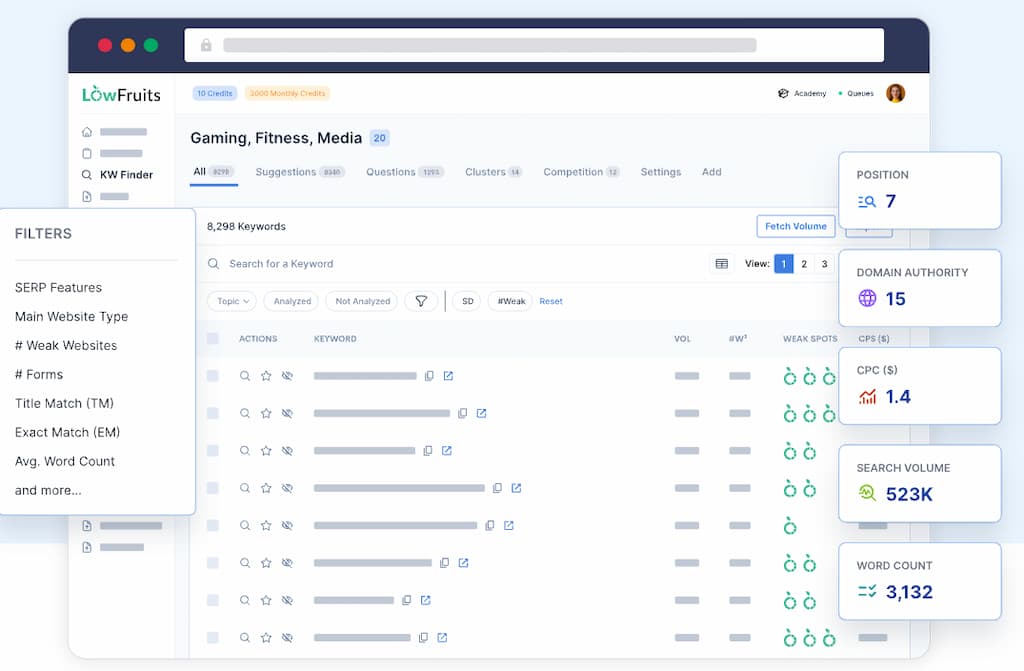Select the Title Match (TM) filter
The height and width of the screenshot is (671, 1024).
[64, 403]
